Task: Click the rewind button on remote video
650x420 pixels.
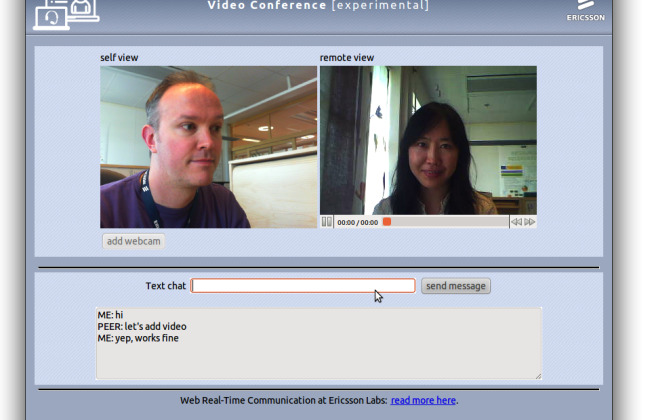Action: 516,222
